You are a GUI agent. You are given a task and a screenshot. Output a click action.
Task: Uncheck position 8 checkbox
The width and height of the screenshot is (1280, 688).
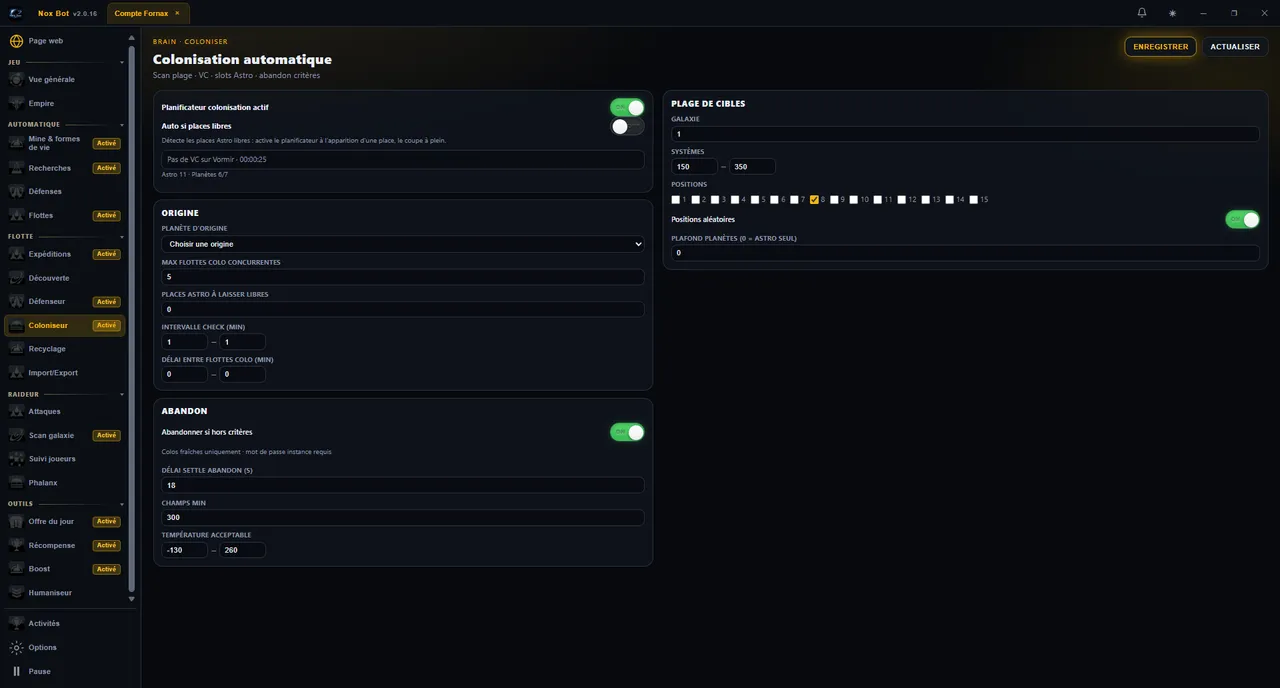coord(814,200)
